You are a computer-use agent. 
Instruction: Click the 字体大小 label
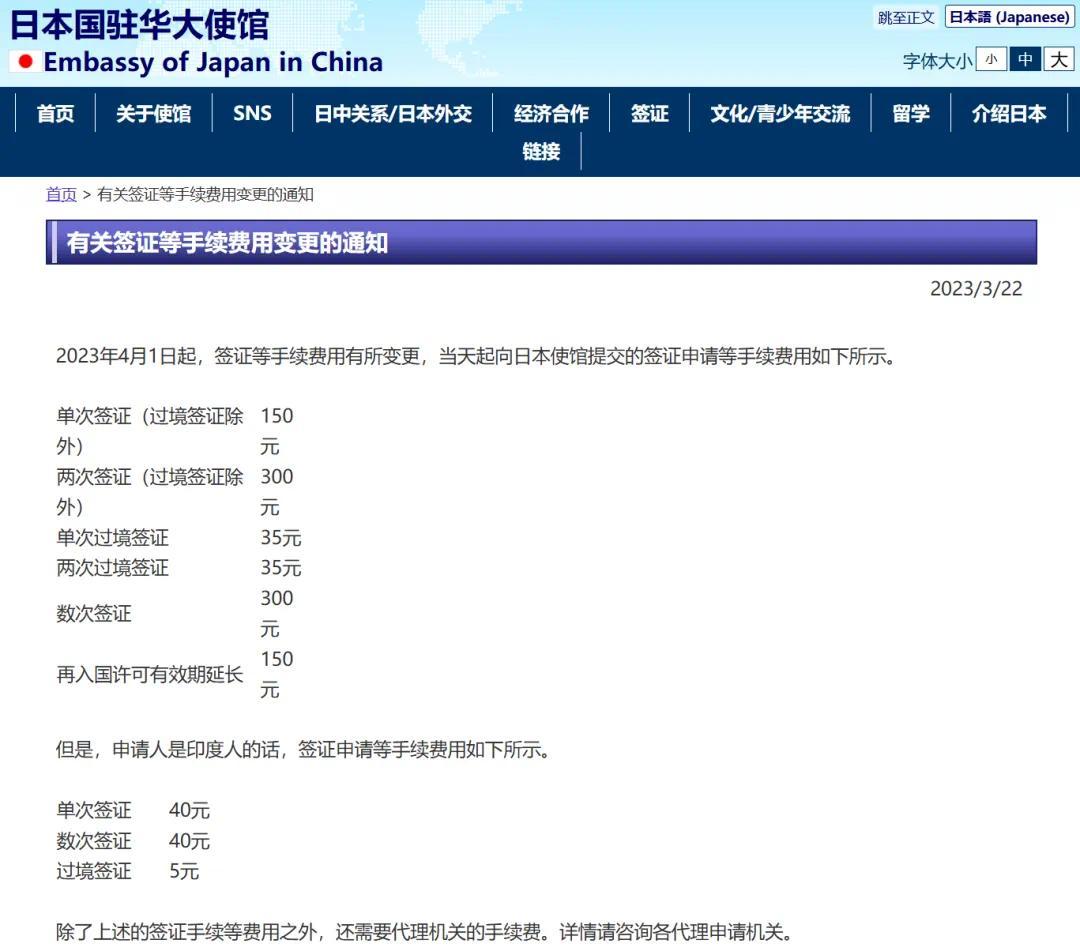[x=937, y=61]
